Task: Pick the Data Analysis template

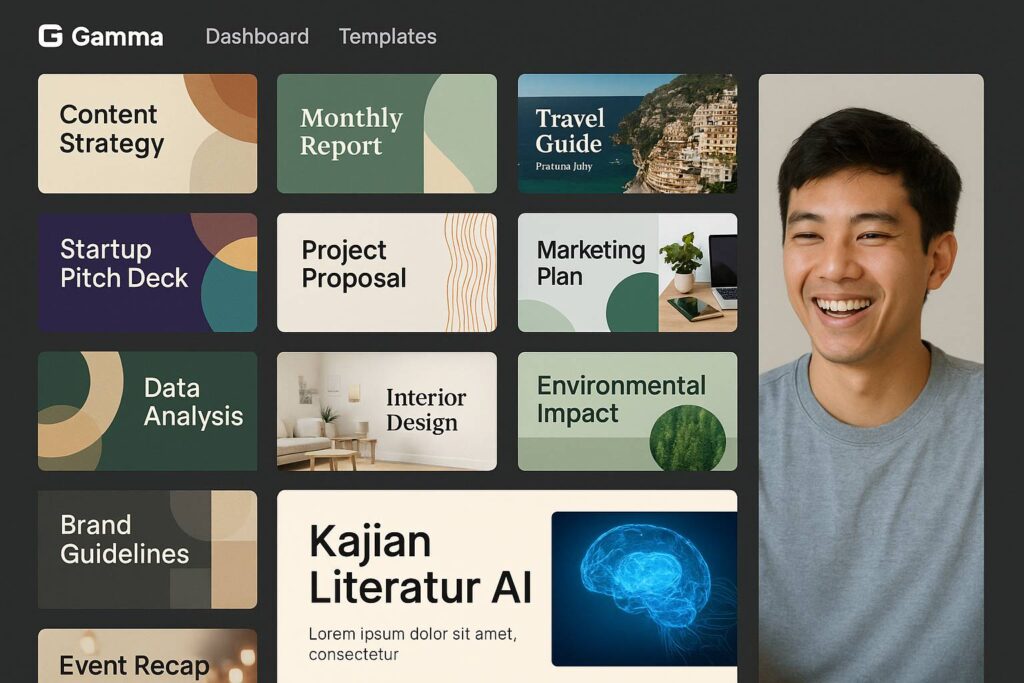Action: (x=148, y=411)
